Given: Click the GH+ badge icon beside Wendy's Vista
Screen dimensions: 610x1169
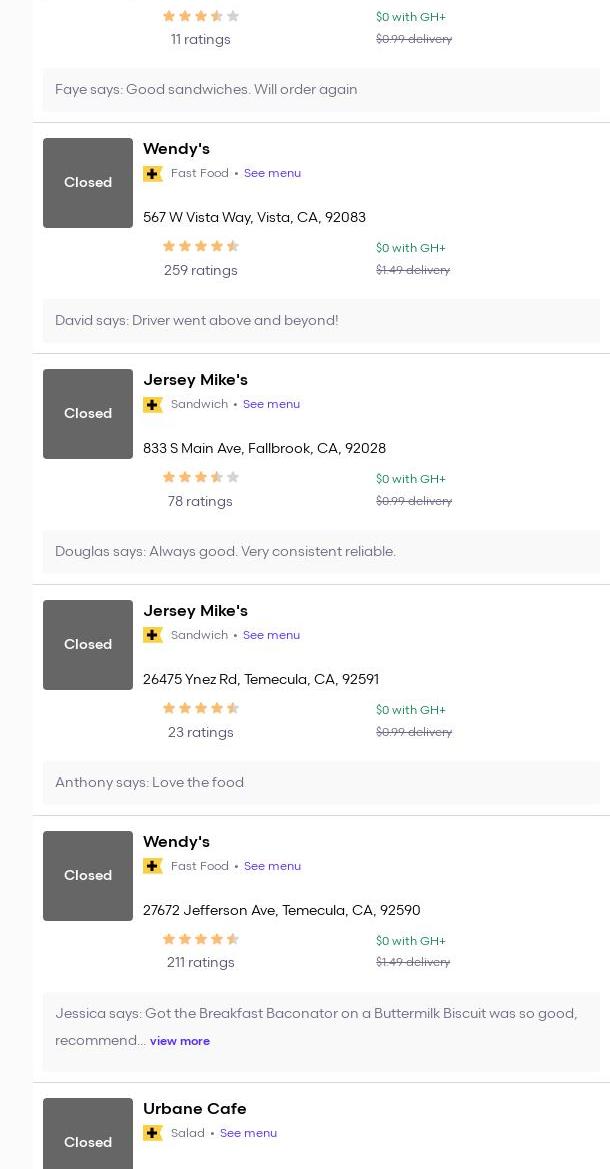Looking at the screenshot, I should (153, 174).
